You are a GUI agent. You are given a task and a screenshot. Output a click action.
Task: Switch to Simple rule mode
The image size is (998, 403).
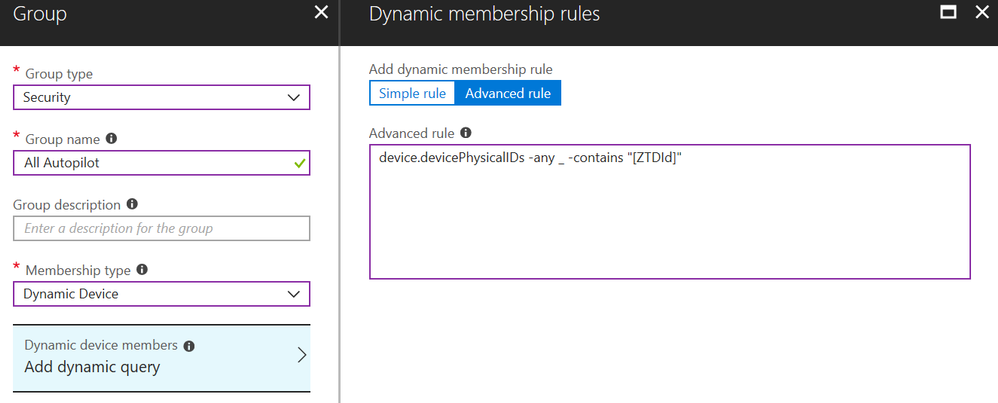pyautogui.click(x=412, y=93)
